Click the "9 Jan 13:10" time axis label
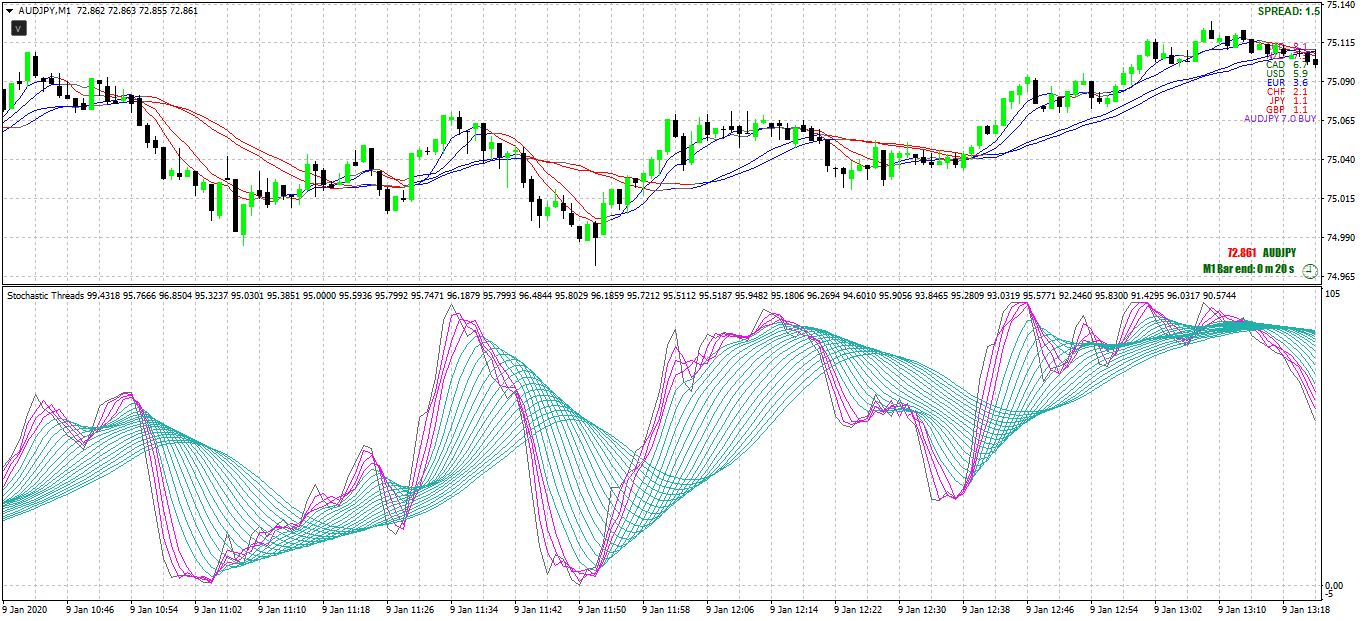The image size is (1362, 621). click(x=1243, y=609)
